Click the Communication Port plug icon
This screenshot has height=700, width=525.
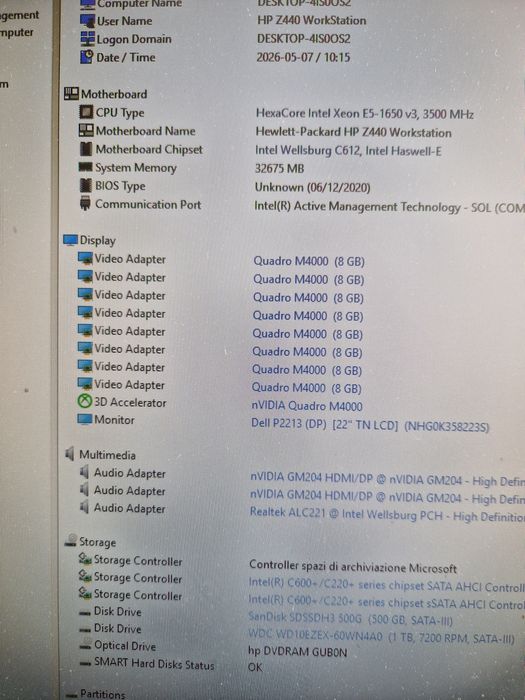click(x=85, y=204)
